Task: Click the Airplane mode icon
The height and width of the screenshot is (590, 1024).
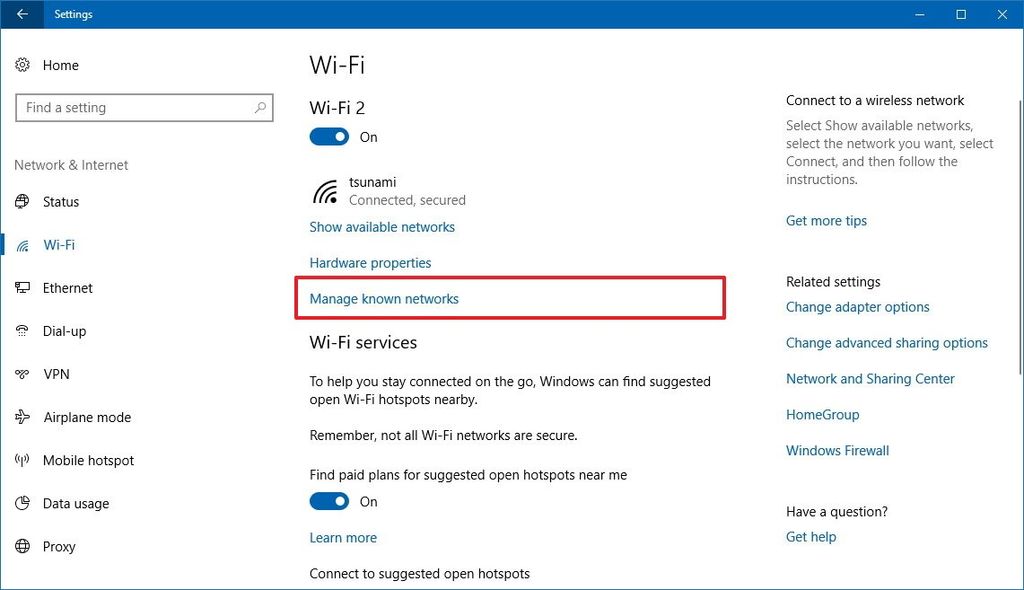Action: (x=23, y=417)
